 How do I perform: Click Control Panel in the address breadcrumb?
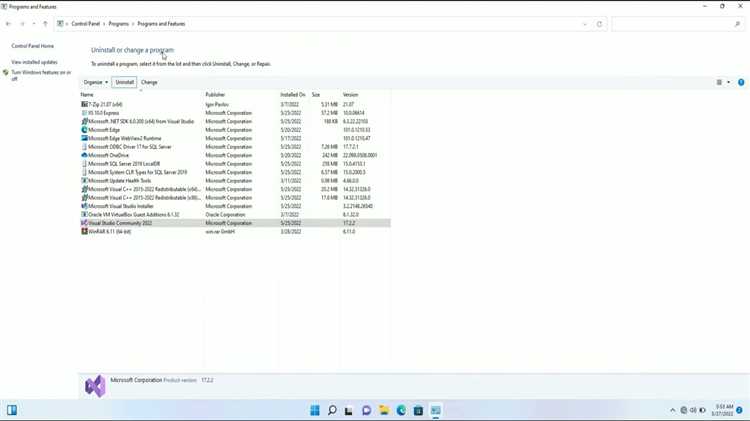coord(86,24)
